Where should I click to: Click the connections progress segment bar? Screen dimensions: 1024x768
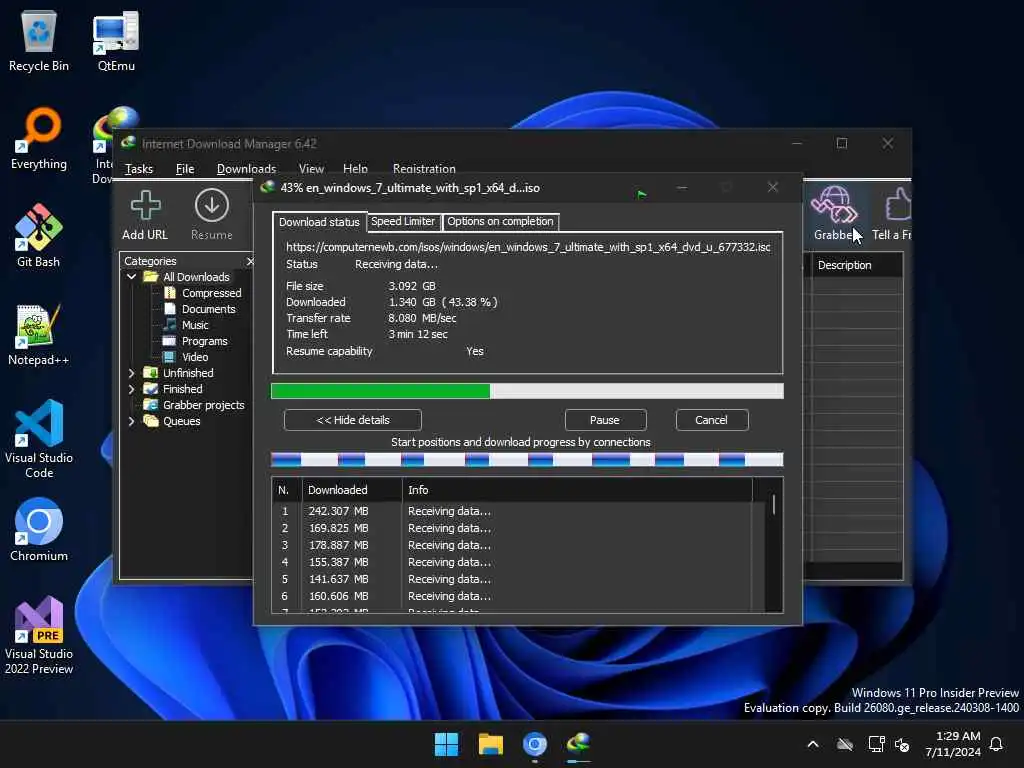pyautogui.click(x=527, y=460)
